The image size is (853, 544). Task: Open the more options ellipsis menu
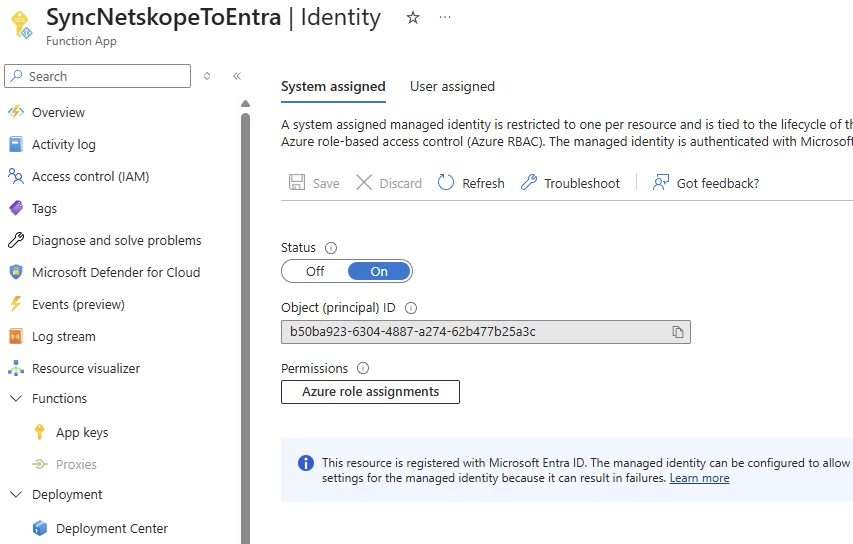tap(445, 18)
